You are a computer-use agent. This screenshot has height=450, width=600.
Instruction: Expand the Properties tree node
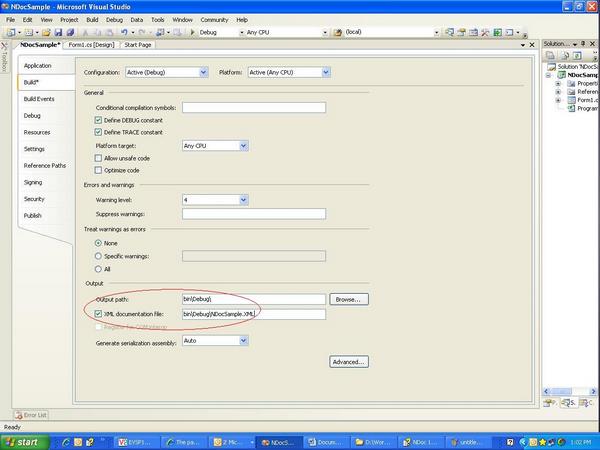[558, 83]
